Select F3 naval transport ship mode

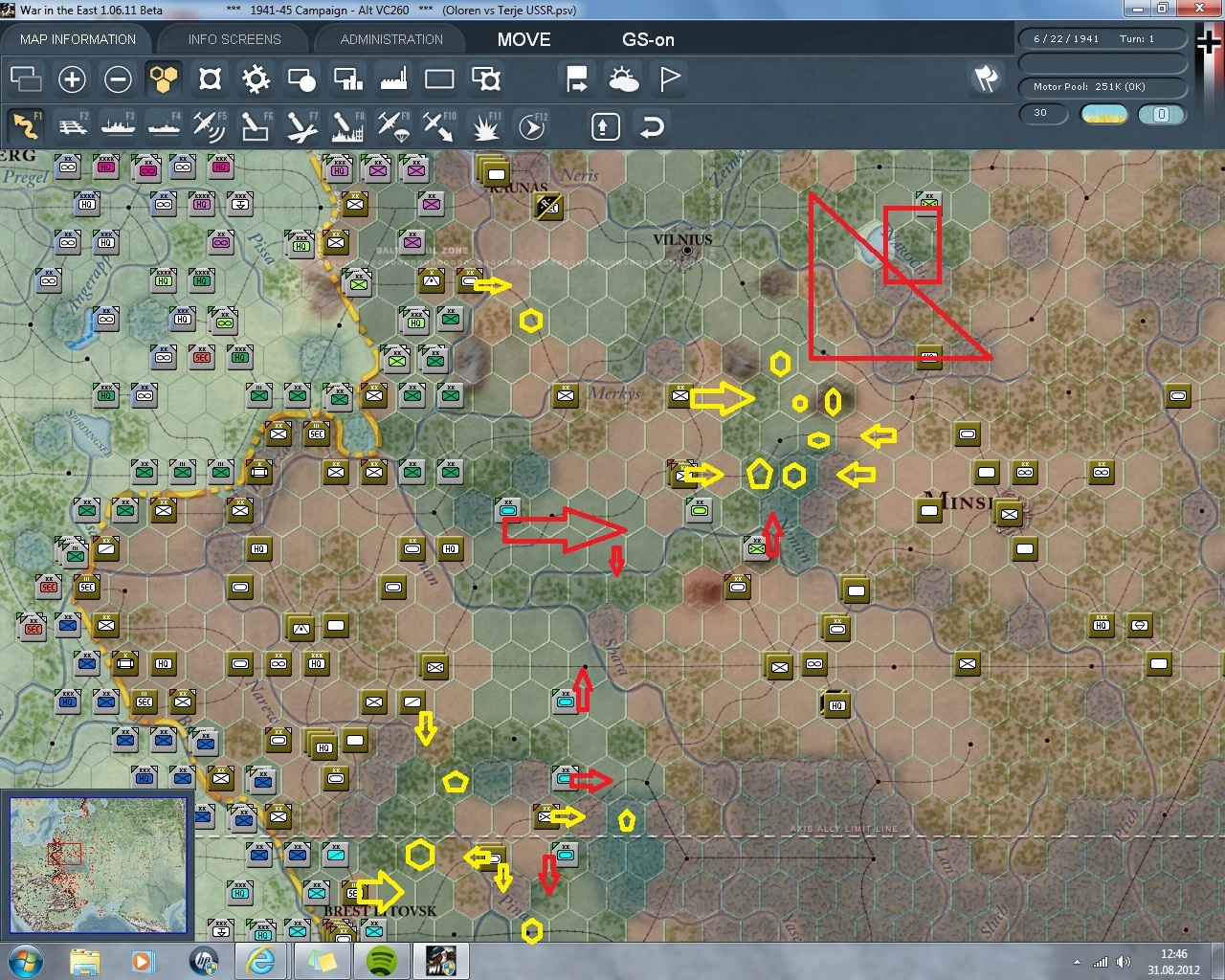tap(118, 126)
